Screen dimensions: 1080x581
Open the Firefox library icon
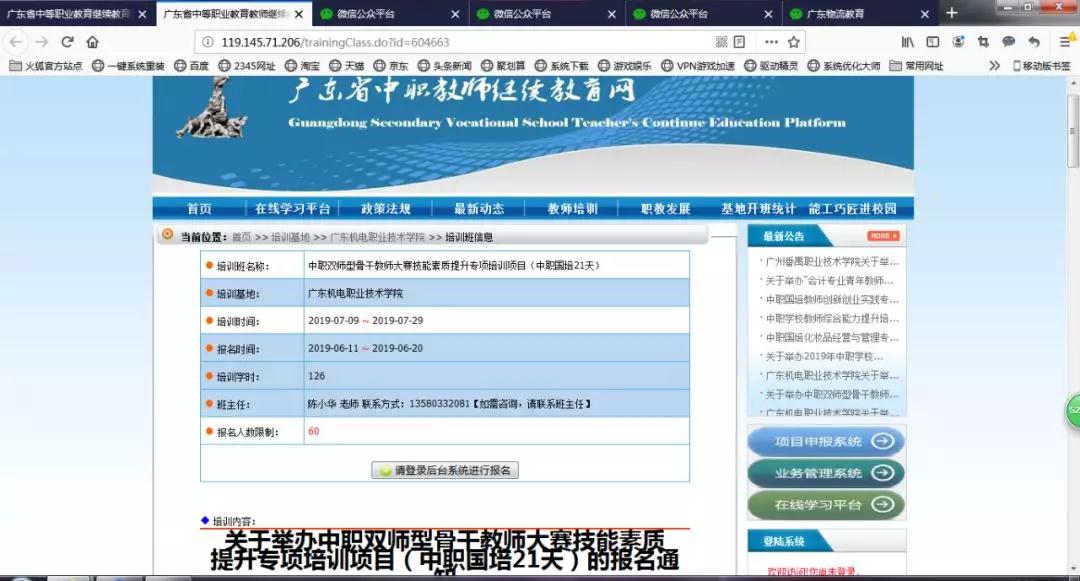(907, 42)
